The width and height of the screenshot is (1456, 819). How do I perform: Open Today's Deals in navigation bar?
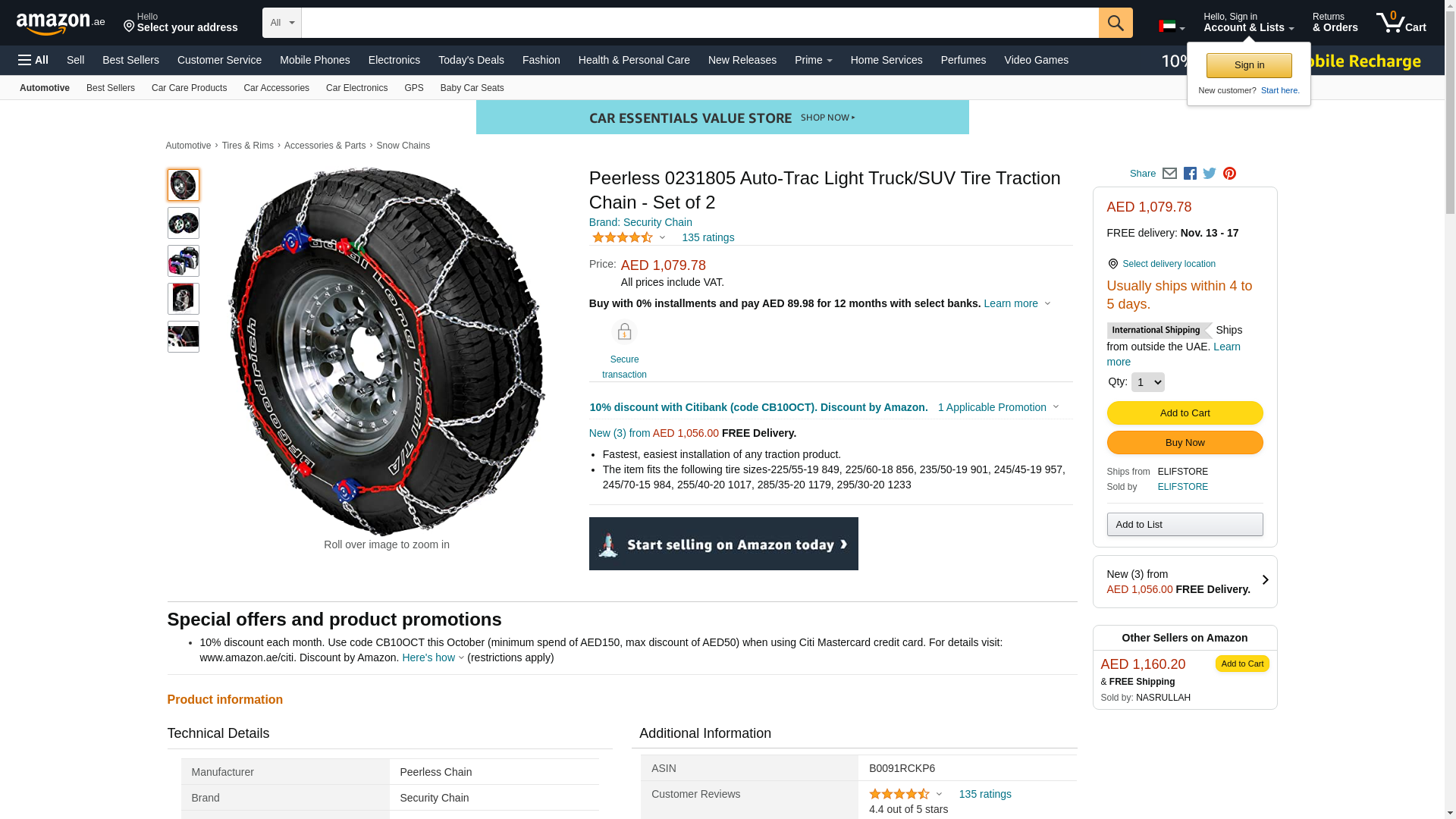[471, 60]
